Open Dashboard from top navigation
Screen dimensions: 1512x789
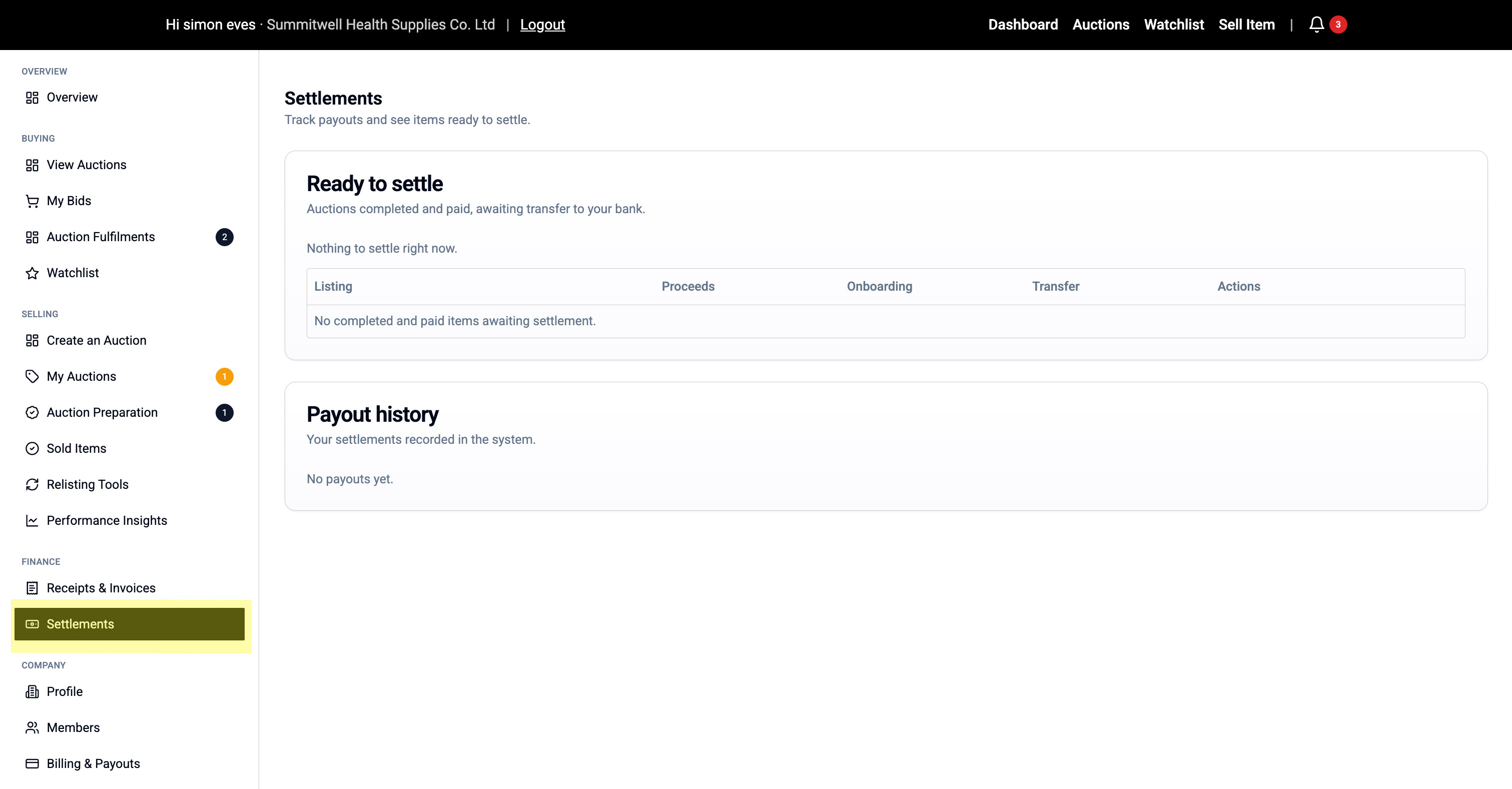coord(1023,25)
